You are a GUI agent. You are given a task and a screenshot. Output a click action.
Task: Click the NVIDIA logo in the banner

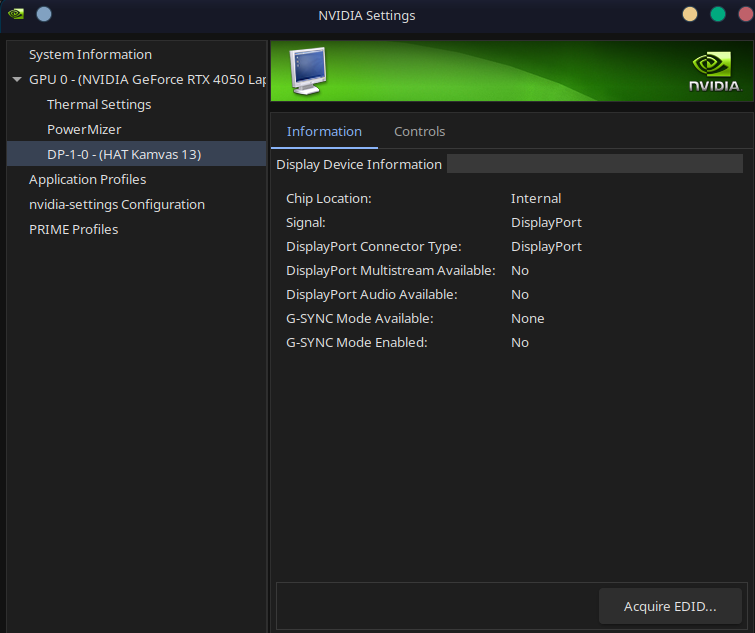pos(714,72)
